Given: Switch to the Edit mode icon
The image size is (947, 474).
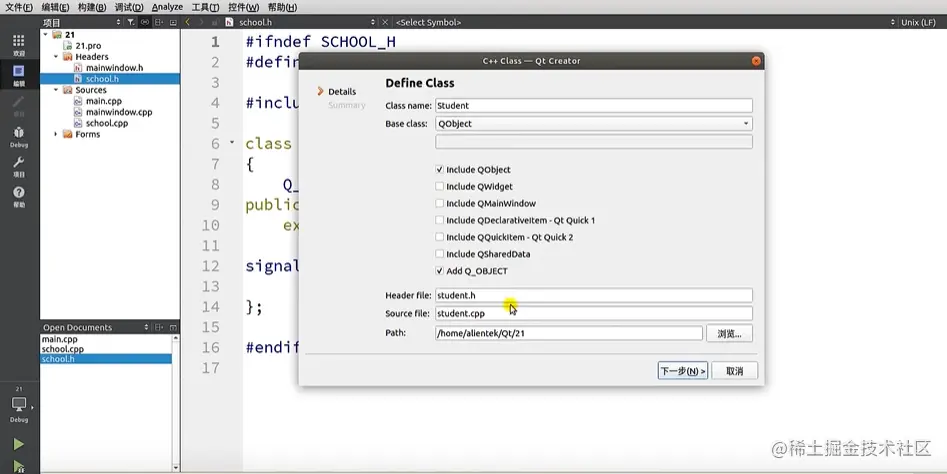Looking at the screenshot, I should pos(19,71).
